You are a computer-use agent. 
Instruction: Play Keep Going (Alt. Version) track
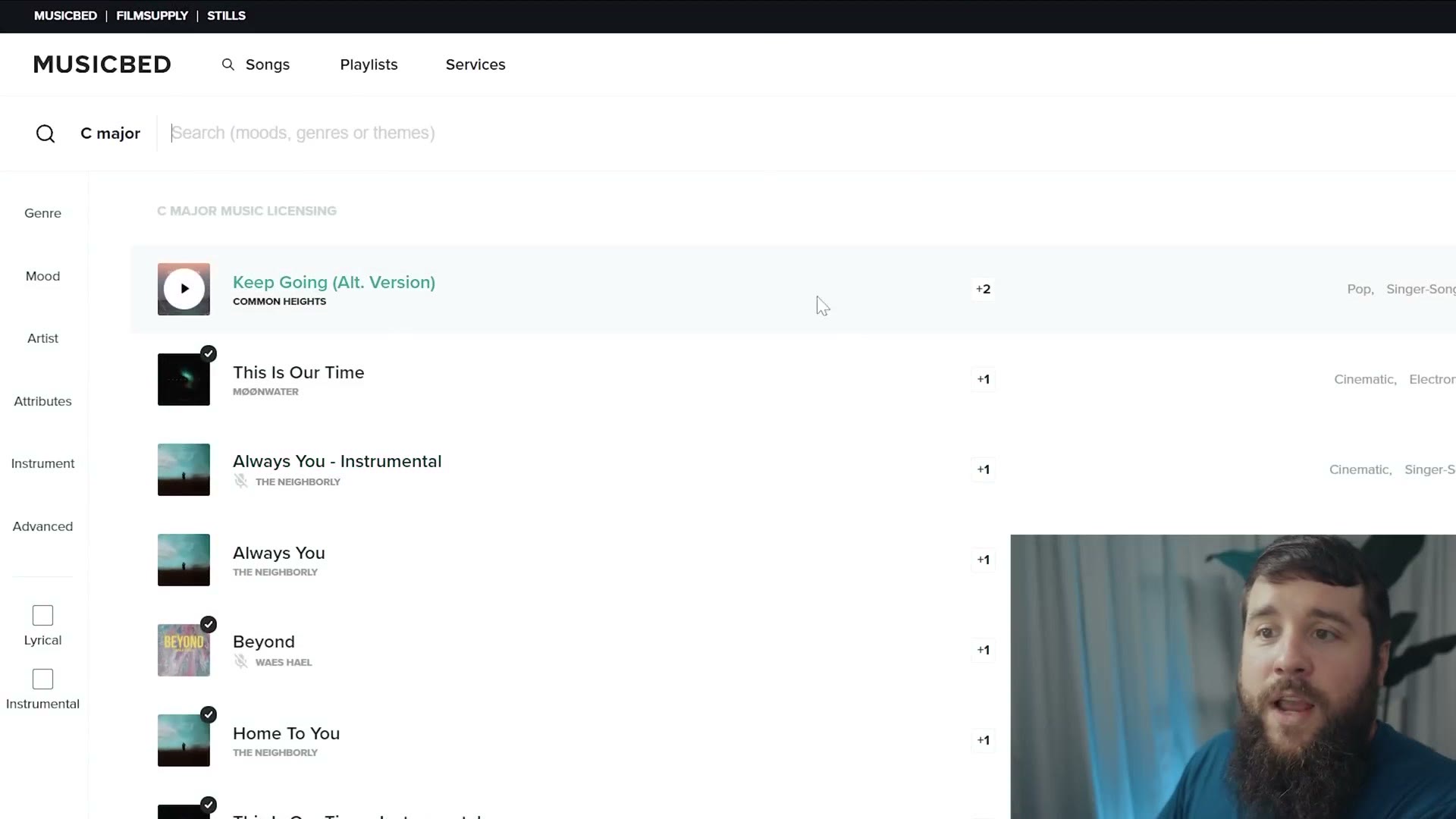pos(184,289)
